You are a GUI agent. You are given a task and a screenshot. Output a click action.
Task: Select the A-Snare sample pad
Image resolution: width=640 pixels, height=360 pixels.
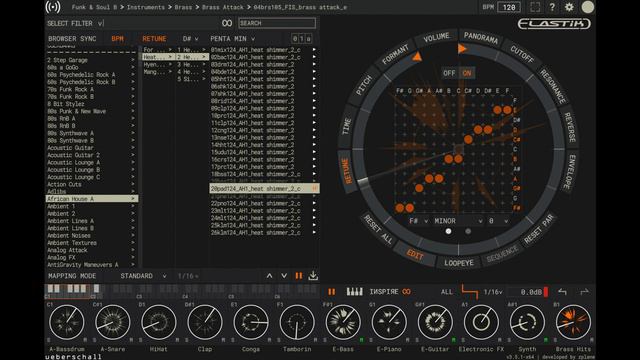(x=113, y=322)
